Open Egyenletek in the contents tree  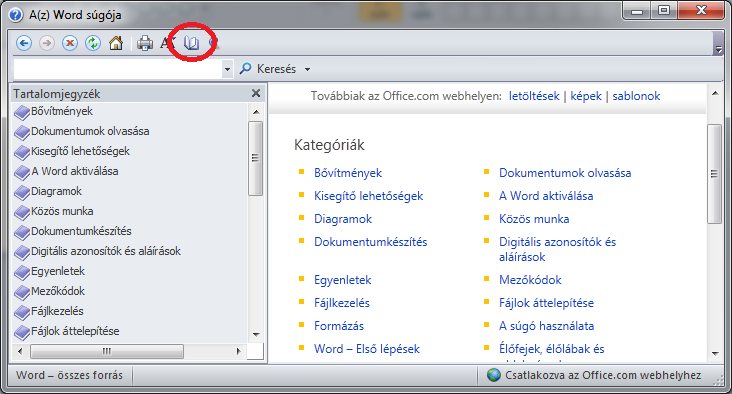coord(58,271)
